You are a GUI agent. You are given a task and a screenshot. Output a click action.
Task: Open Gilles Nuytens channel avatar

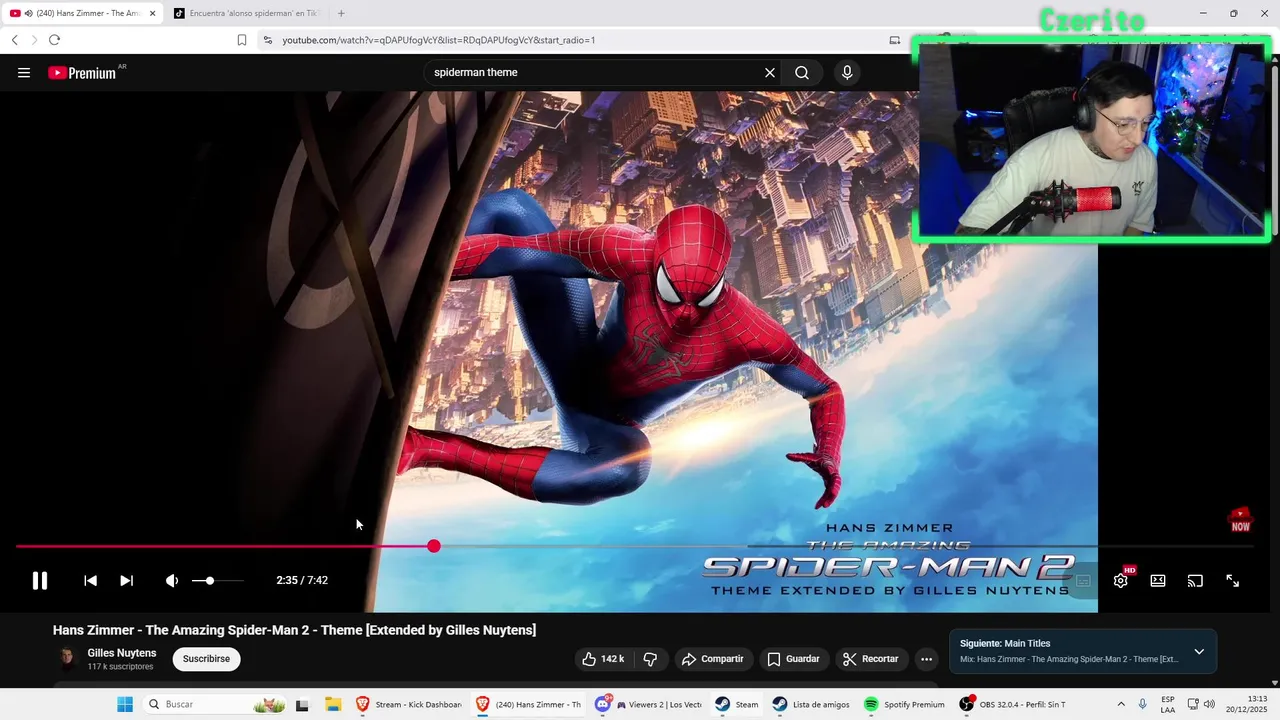tap(67, 658)
